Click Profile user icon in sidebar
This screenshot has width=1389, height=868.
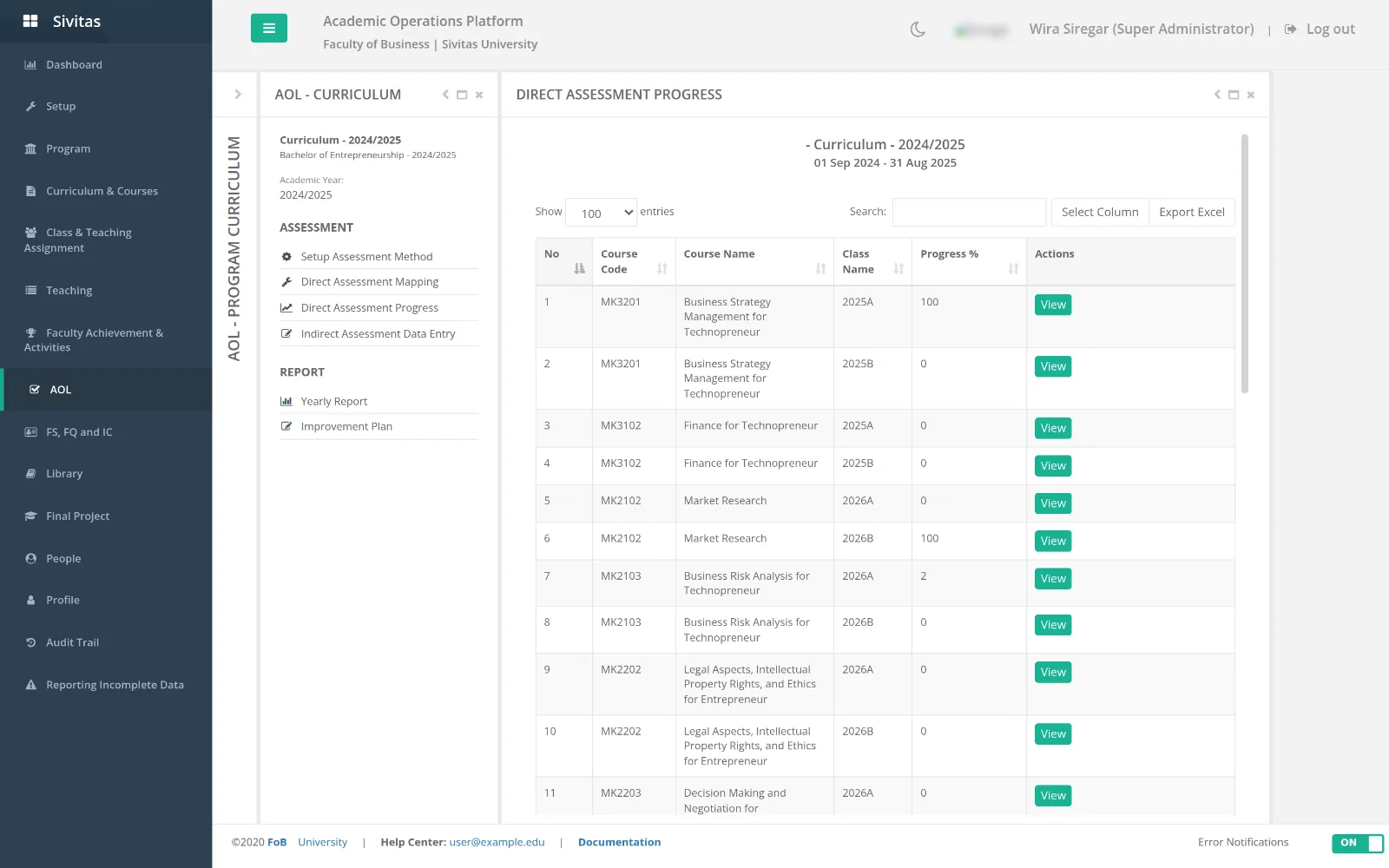coord(30,600)
